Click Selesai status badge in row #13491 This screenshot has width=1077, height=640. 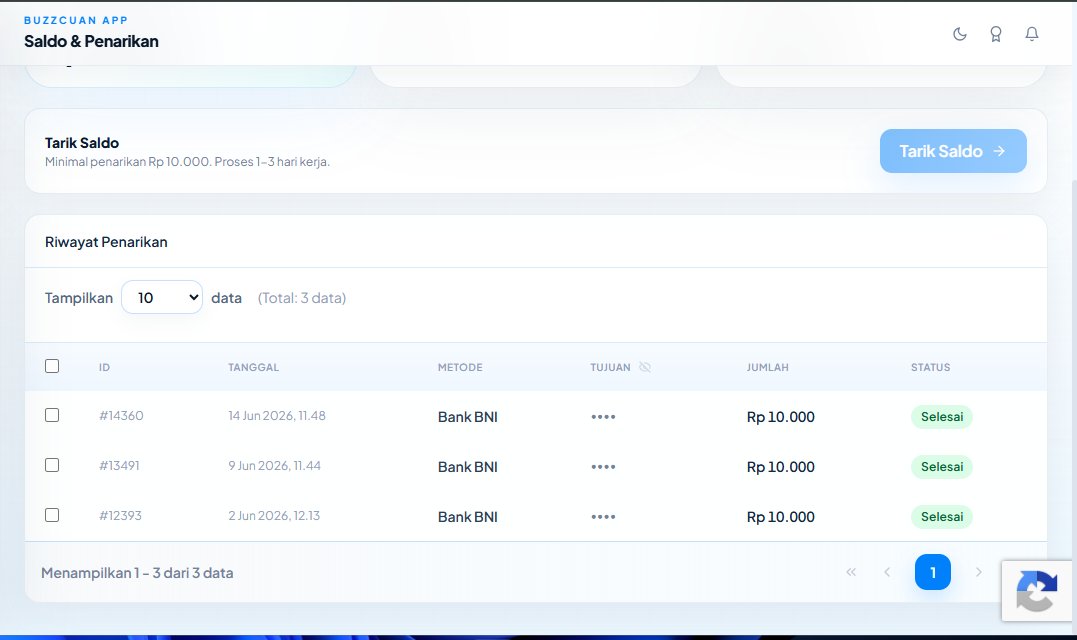(942, 467)
